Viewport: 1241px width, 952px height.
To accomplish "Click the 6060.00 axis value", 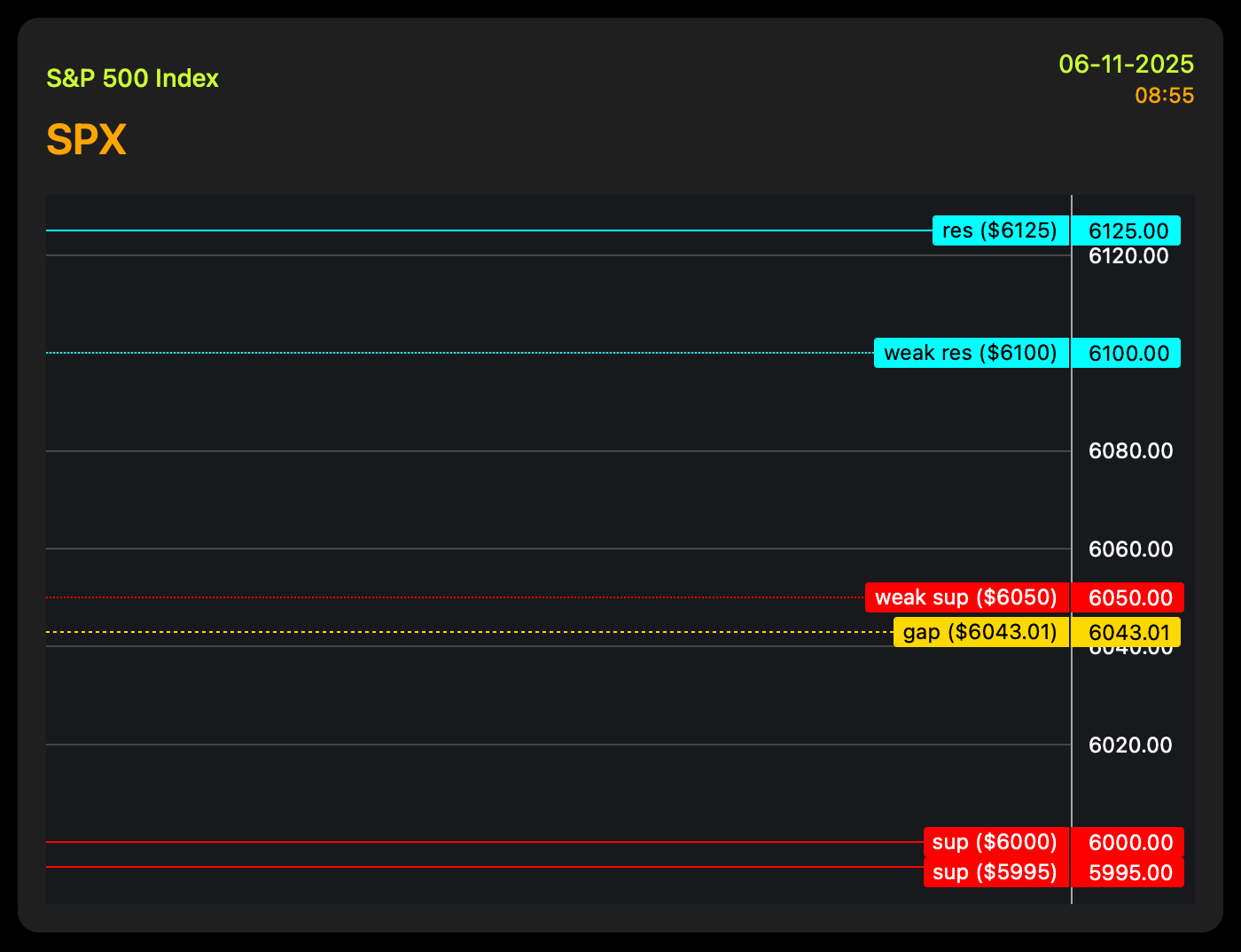I will [1130, 550].
